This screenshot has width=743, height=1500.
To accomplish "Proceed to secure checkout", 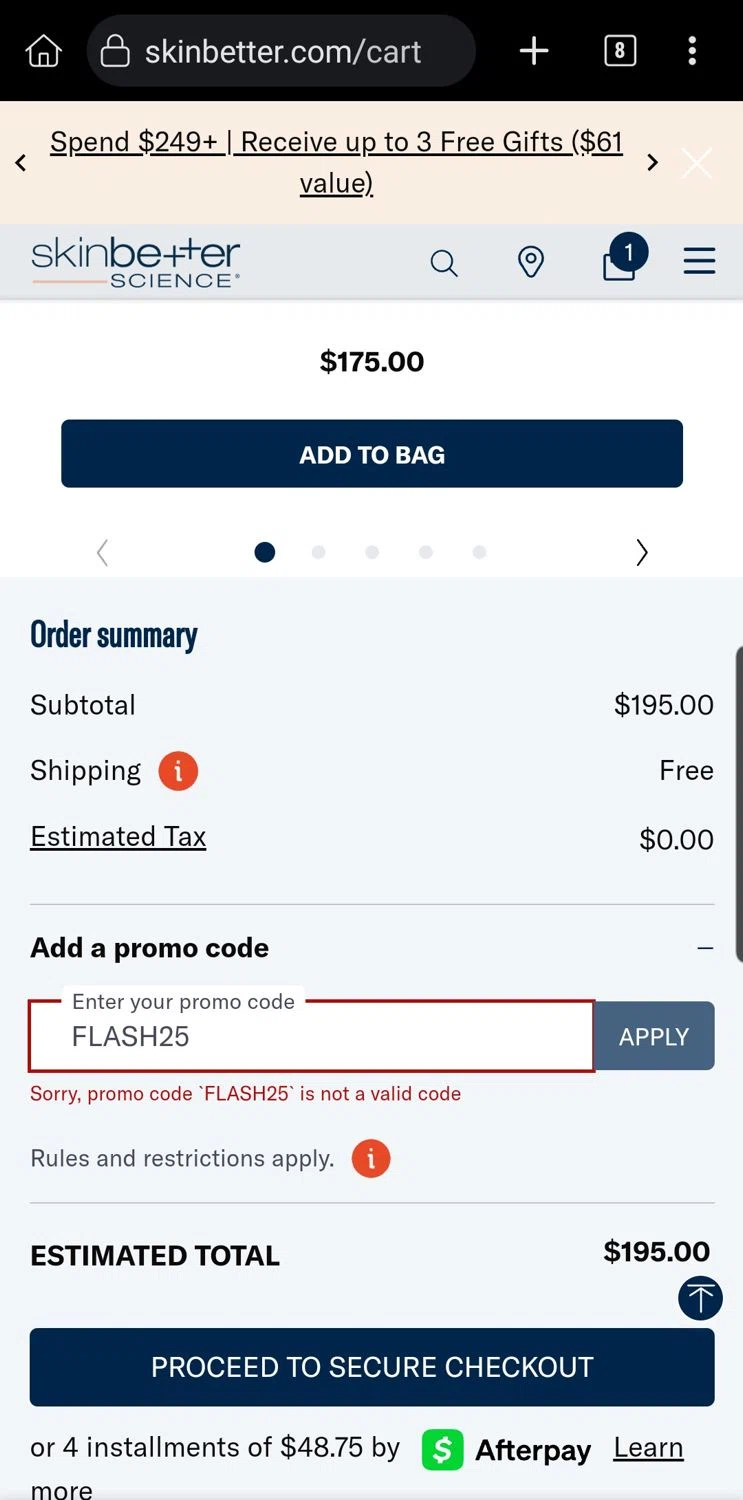I will coord(372,1367).
